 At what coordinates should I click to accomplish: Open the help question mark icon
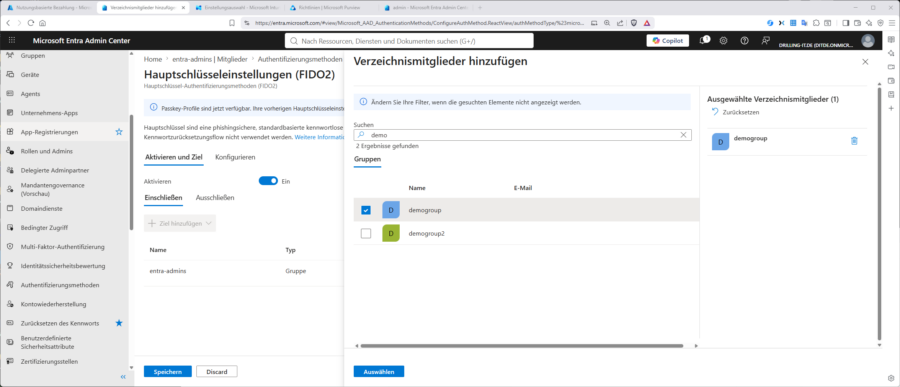[744, 41]
